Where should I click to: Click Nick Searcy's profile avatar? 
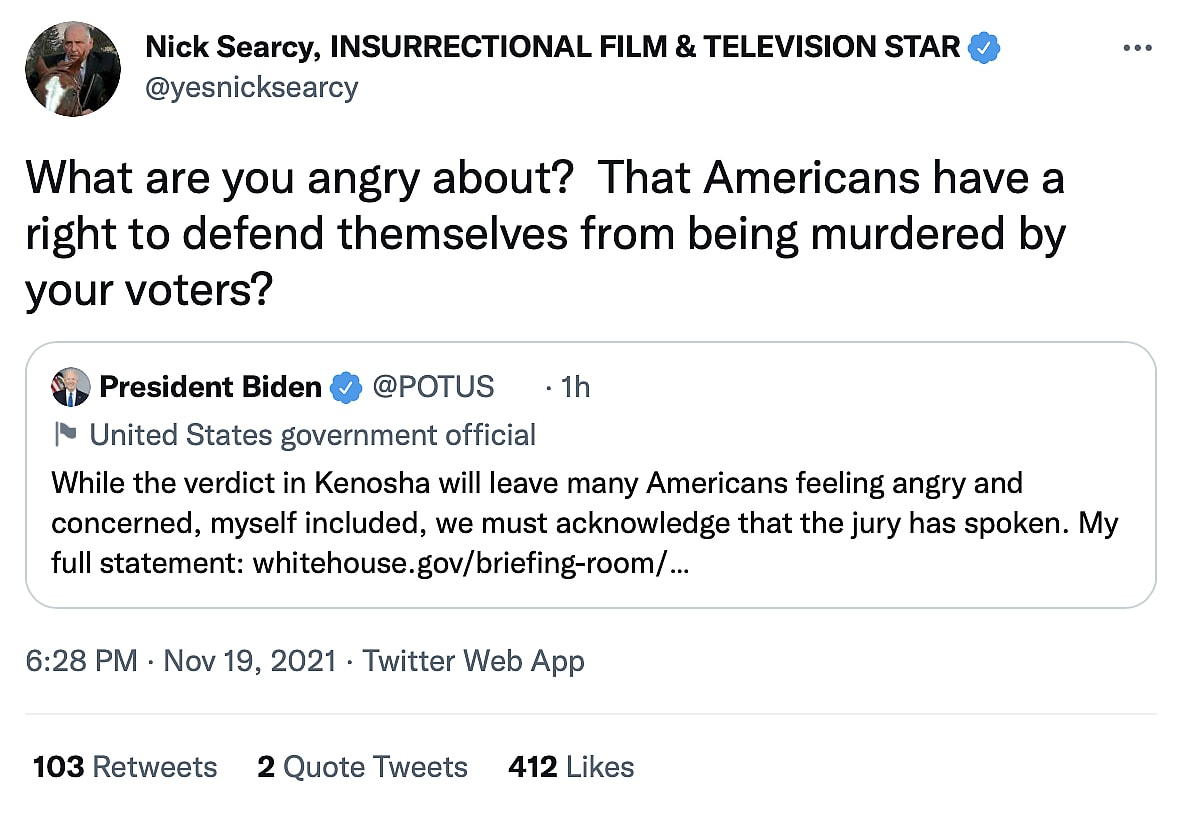click(73, 69)
